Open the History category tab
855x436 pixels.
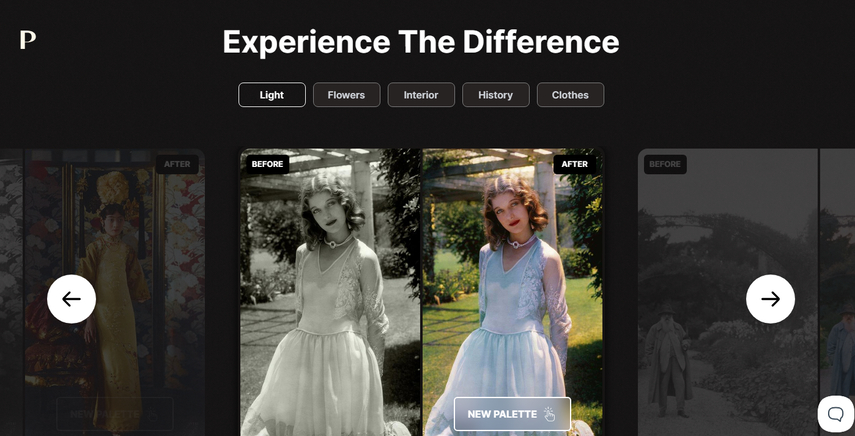point(496,95)
